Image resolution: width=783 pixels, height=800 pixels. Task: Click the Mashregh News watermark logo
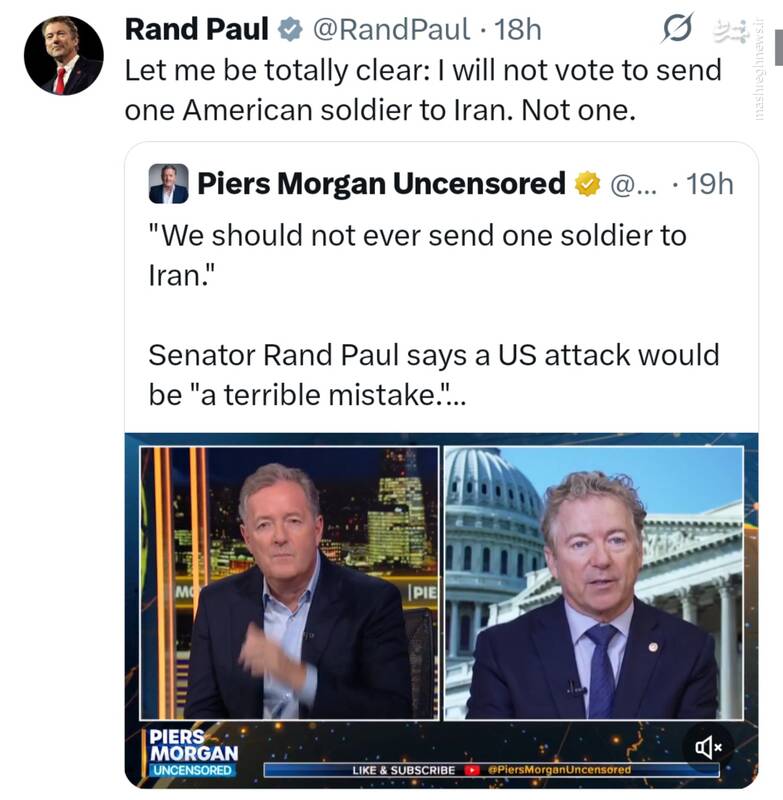pos(731,33)
